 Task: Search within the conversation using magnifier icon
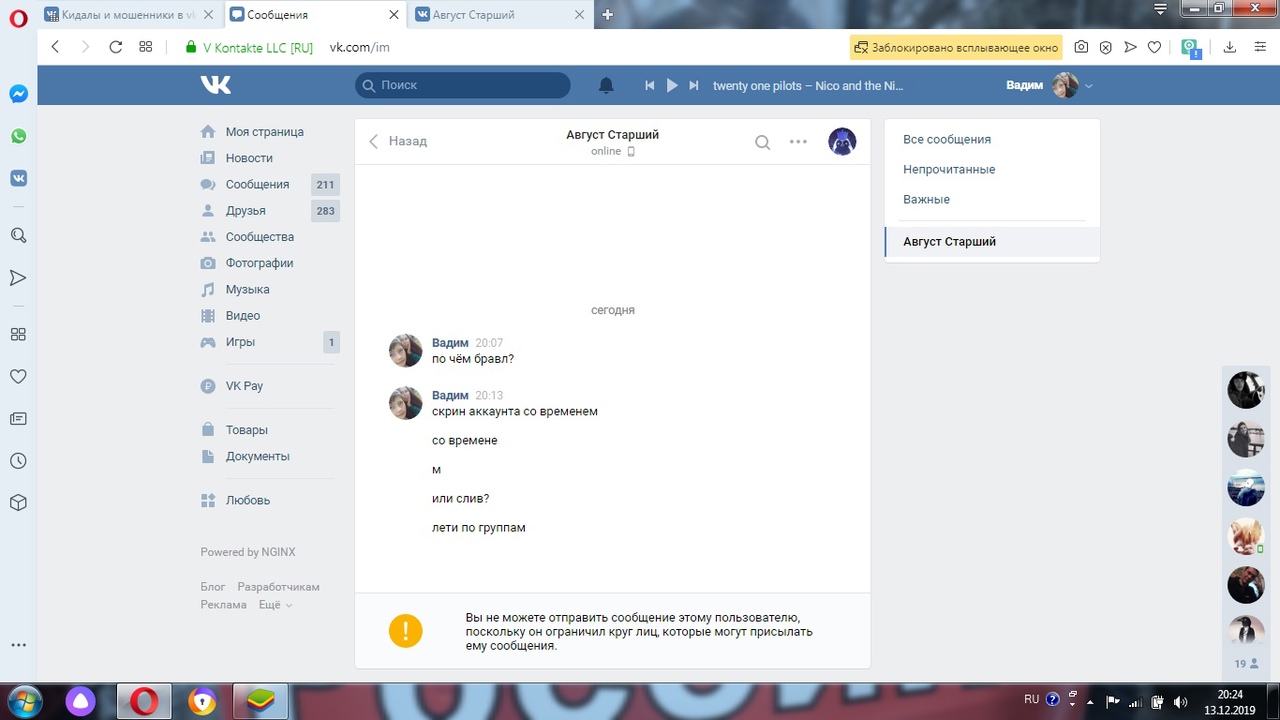point(762,142)
